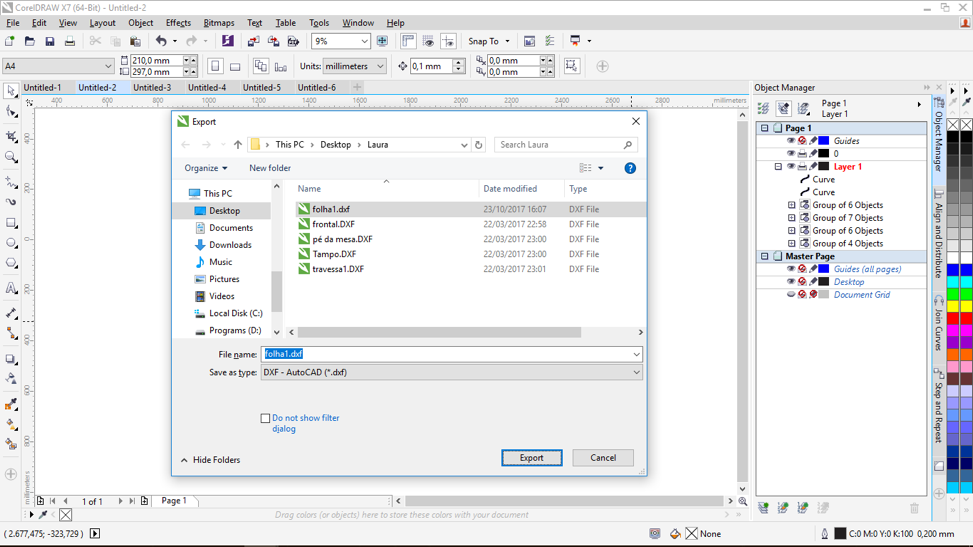Click the Name column header

click(x=309, y=189)
